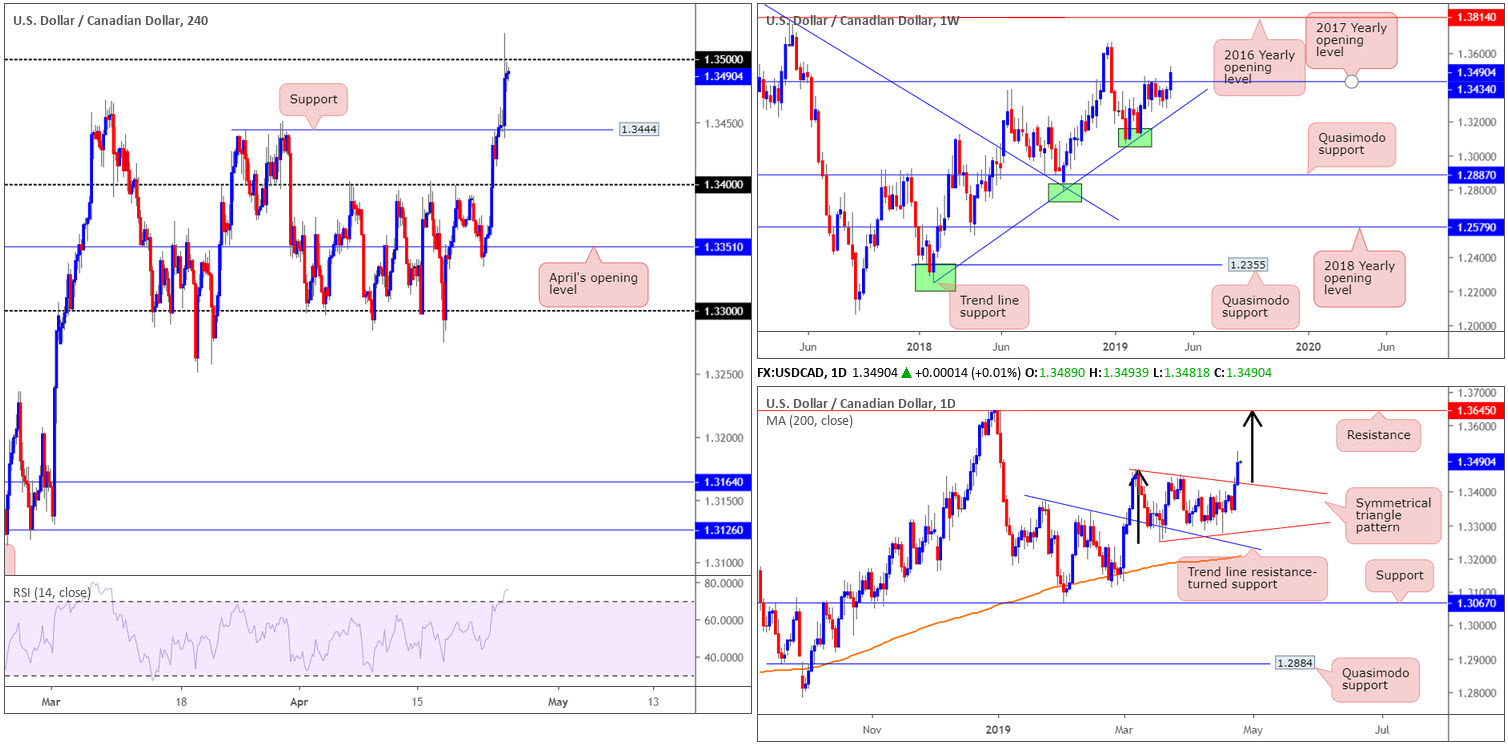Click the 1.31260 price tag on 240 chart
The image size is (1508, 744).
pyautogui.click(x=723, y=530)
